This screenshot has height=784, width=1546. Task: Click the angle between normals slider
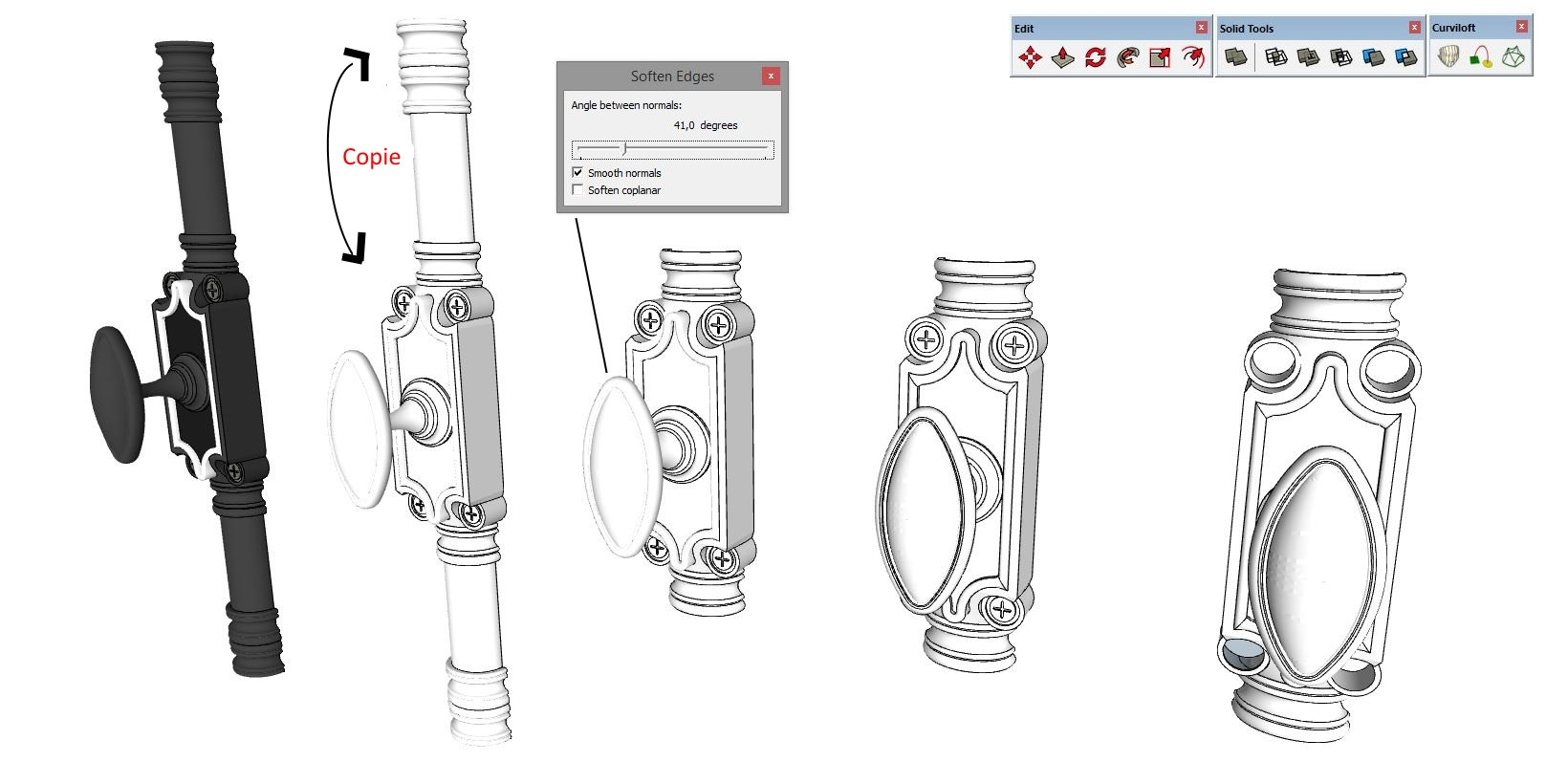(x=673, y=150)
